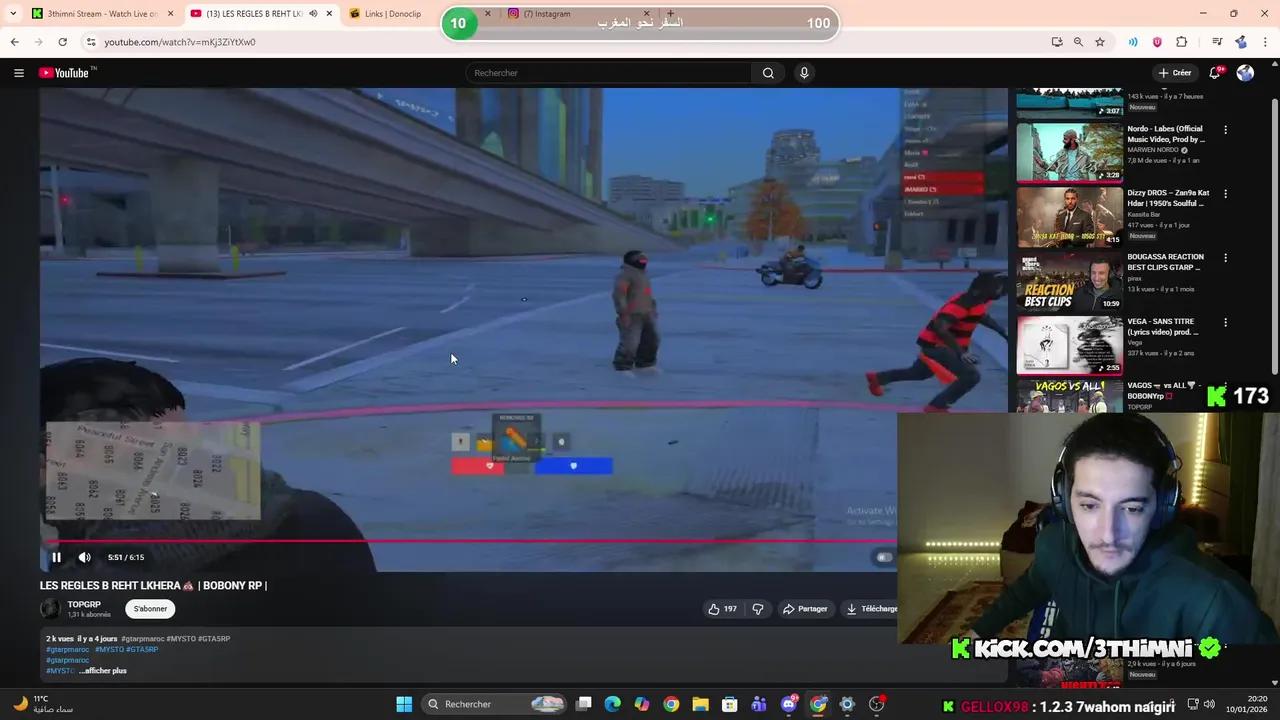1280x720 pixels.
Task: Click the taskbar Rechercher search box
Action: tap(496, 704)
